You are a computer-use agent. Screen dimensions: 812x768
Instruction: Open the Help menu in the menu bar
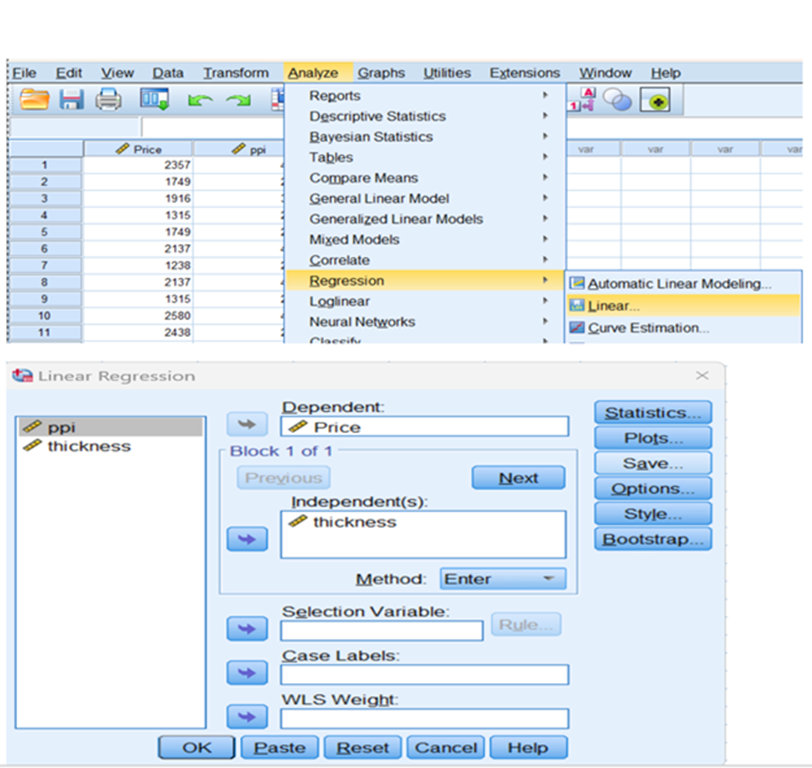(666, 73)
